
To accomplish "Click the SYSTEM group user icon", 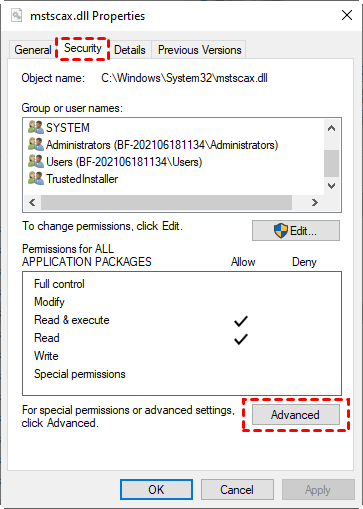I will (x=36, y=127).
